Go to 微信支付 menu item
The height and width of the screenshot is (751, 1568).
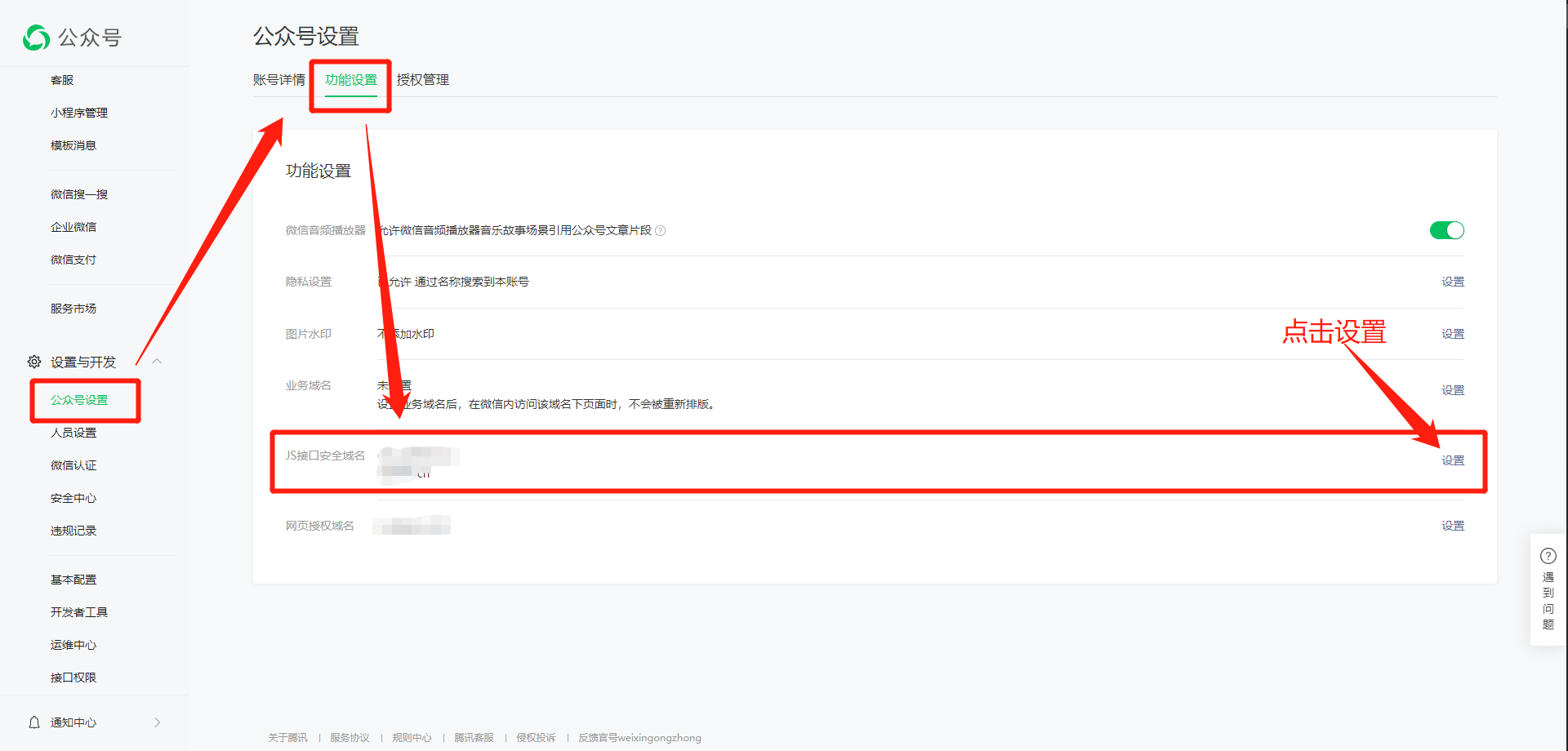[73, 260]
